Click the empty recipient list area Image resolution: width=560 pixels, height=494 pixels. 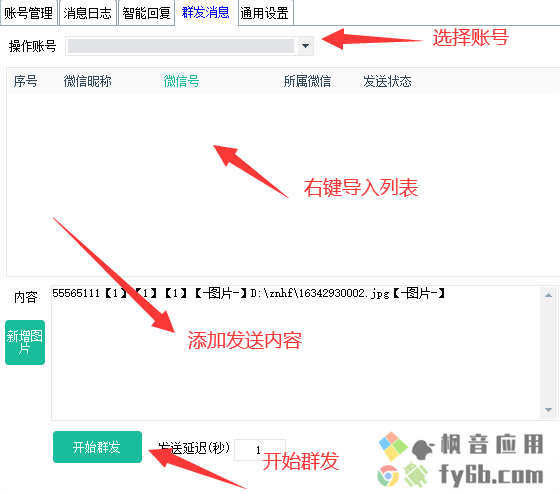point(283,184)
